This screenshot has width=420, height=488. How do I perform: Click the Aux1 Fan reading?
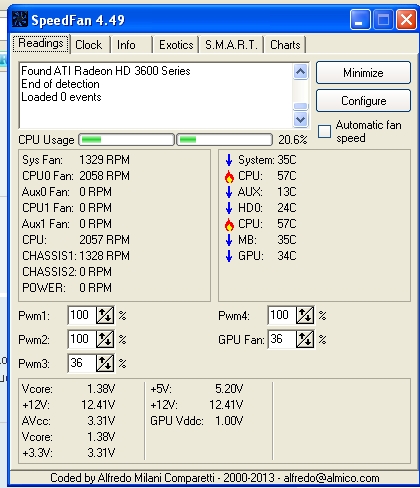(67, 224)
